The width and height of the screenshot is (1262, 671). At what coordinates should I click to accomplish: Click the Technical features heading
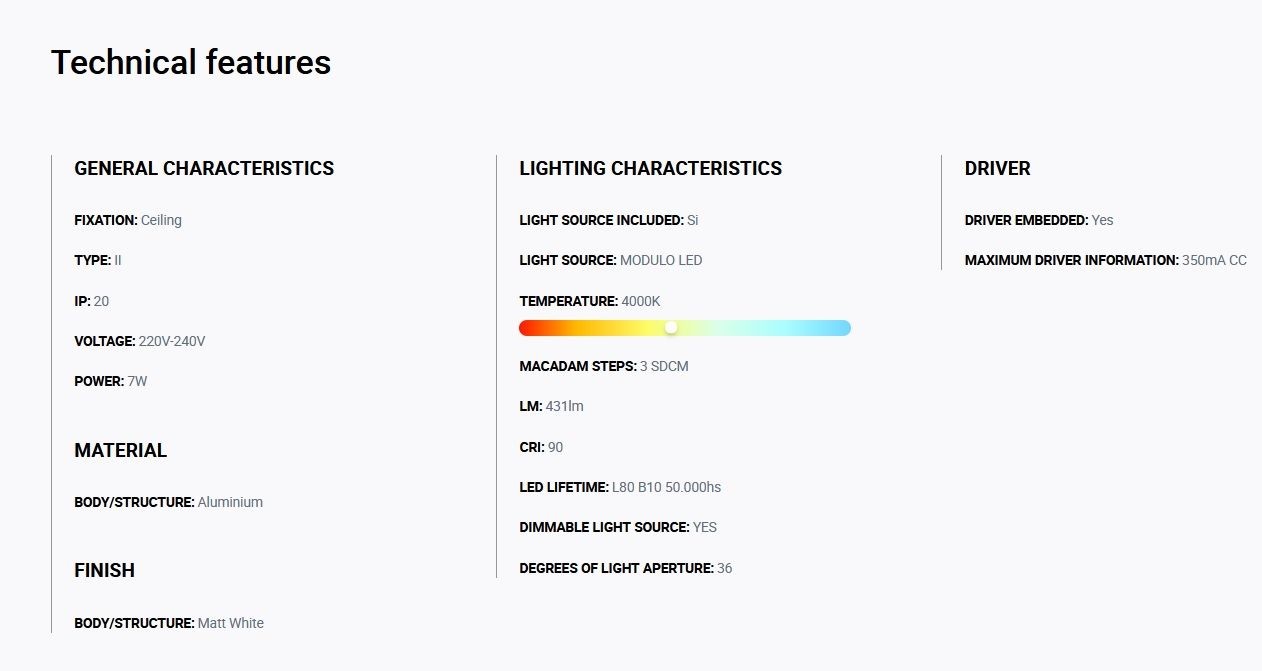coord(191,62)
